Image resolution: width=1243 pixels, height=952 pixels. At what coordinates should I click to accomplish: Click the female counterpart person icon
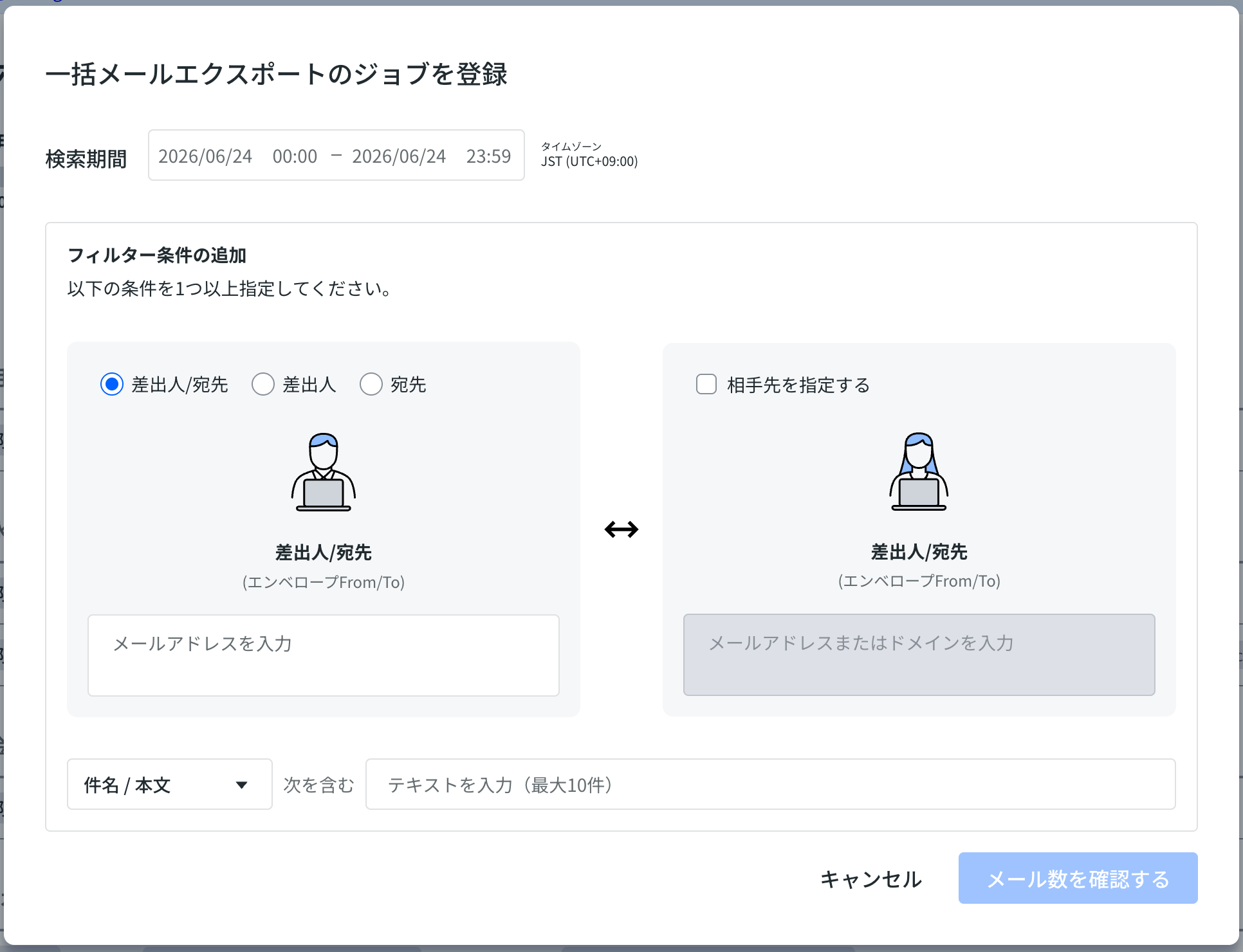[919, 471]
